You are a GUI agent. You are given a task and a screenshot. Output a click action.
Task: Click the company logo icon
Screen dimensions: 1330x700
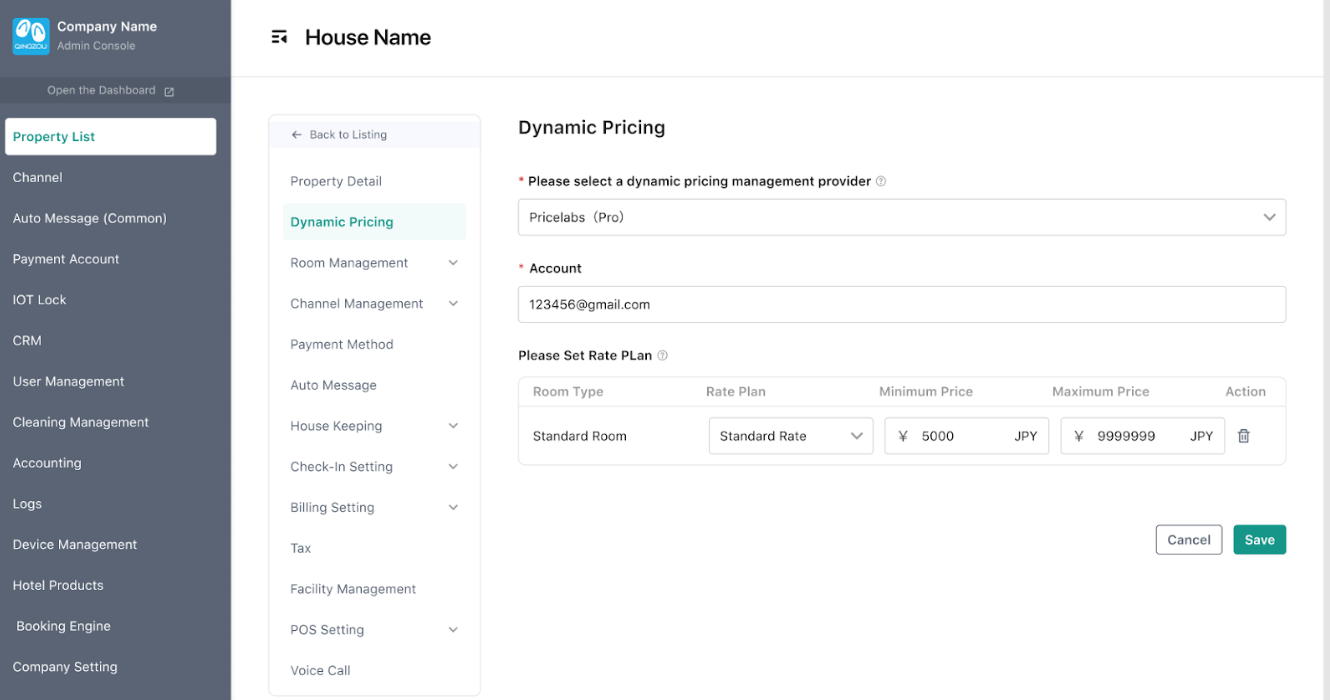[30, 36]
